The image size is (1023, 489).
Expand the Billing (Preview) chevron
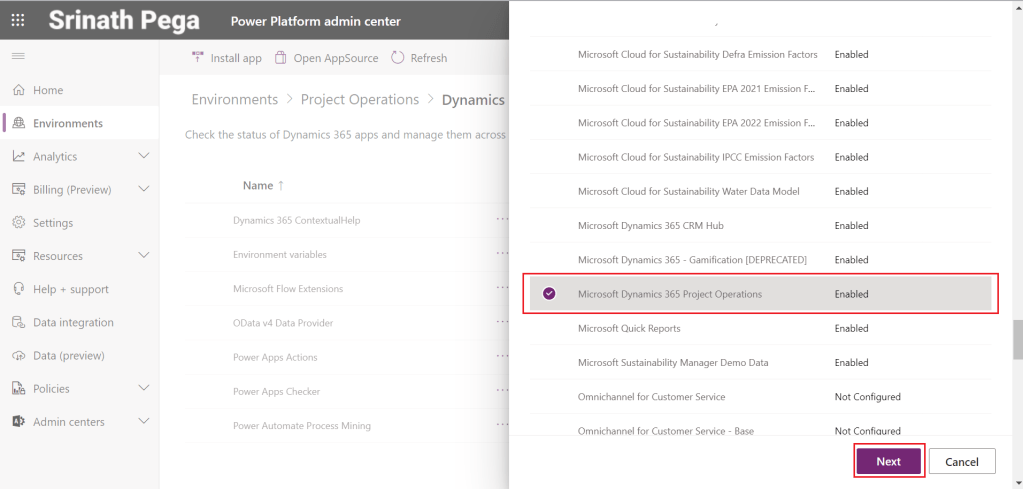coord(143,189)
